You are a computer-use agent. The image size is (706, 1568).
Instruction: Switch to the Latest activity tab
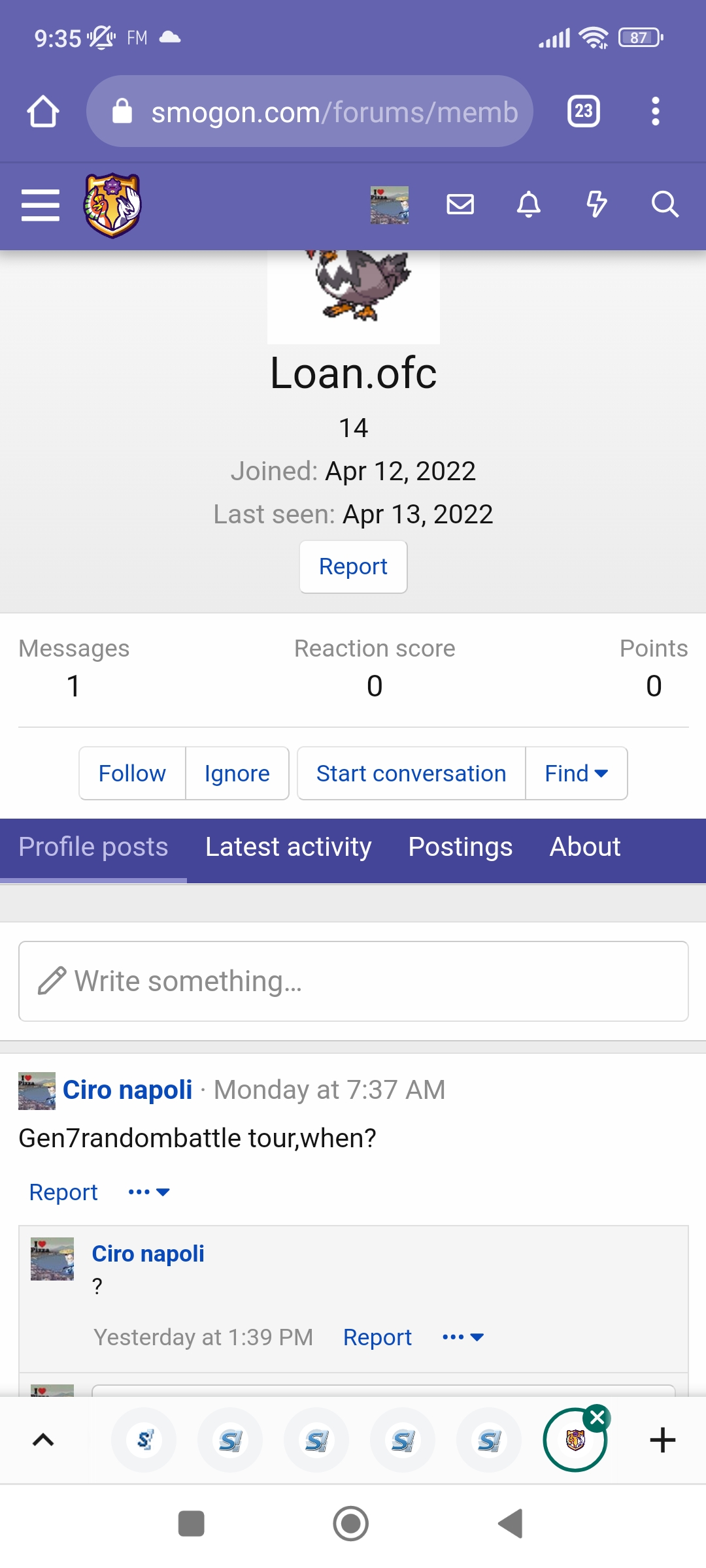[x=288, y=847]
